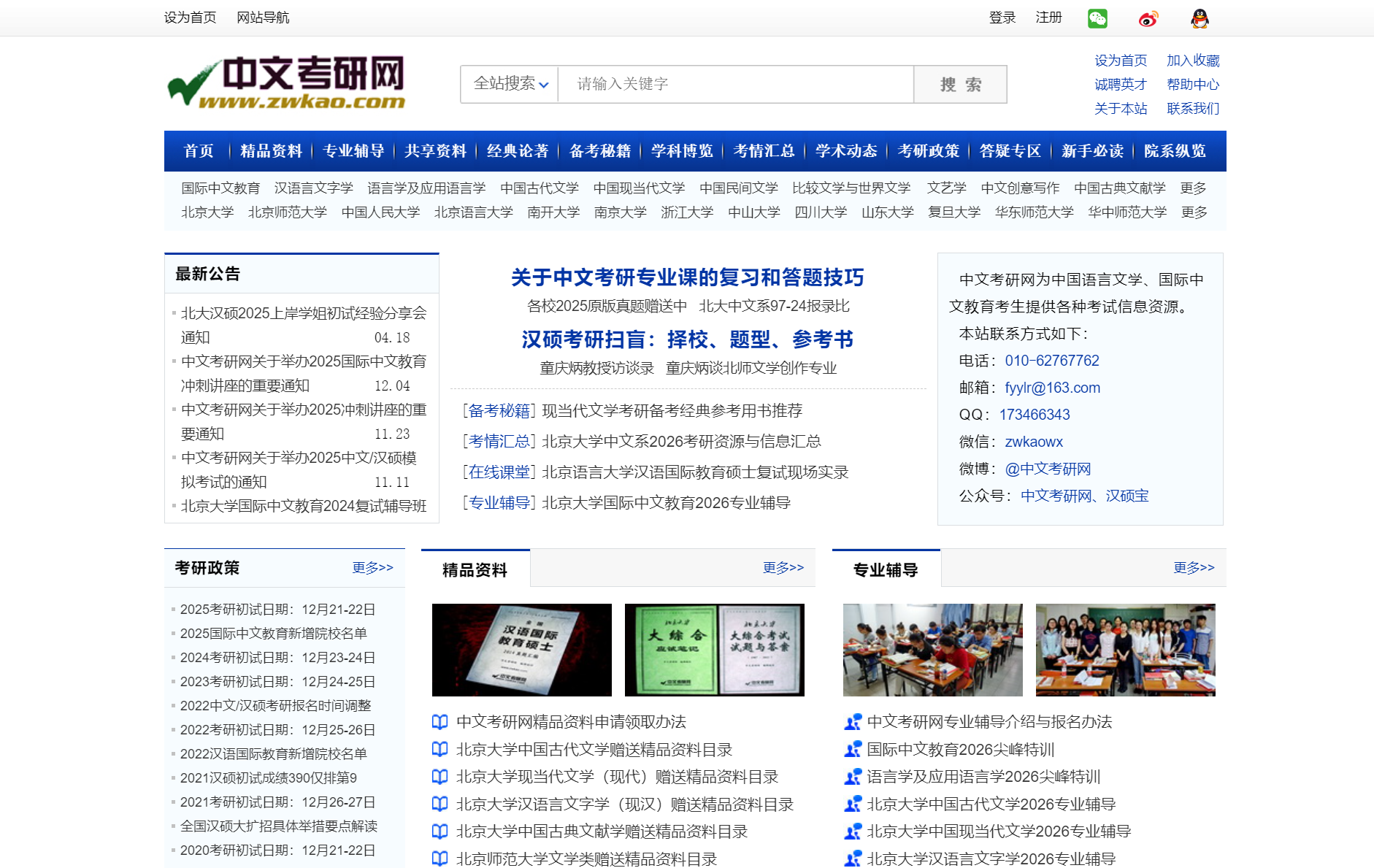Open announcement 北京大学国际中文教育2024复试辅导班
The height and width of the screenshot is (868, 1374).
click(x=304, y=506)
